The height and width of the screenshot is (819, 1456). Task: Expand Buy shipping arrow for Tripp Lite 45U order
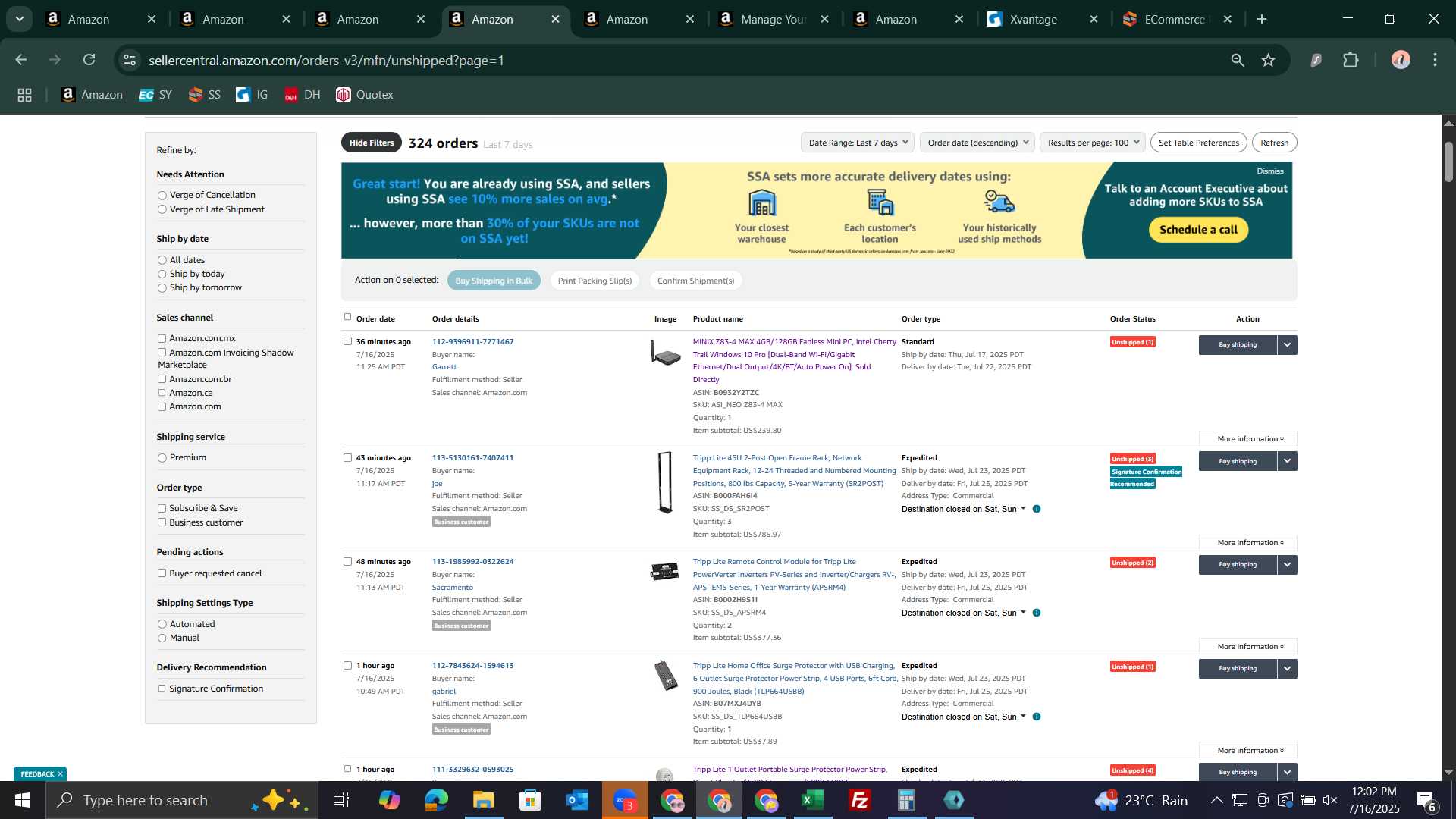[1288, 461]
